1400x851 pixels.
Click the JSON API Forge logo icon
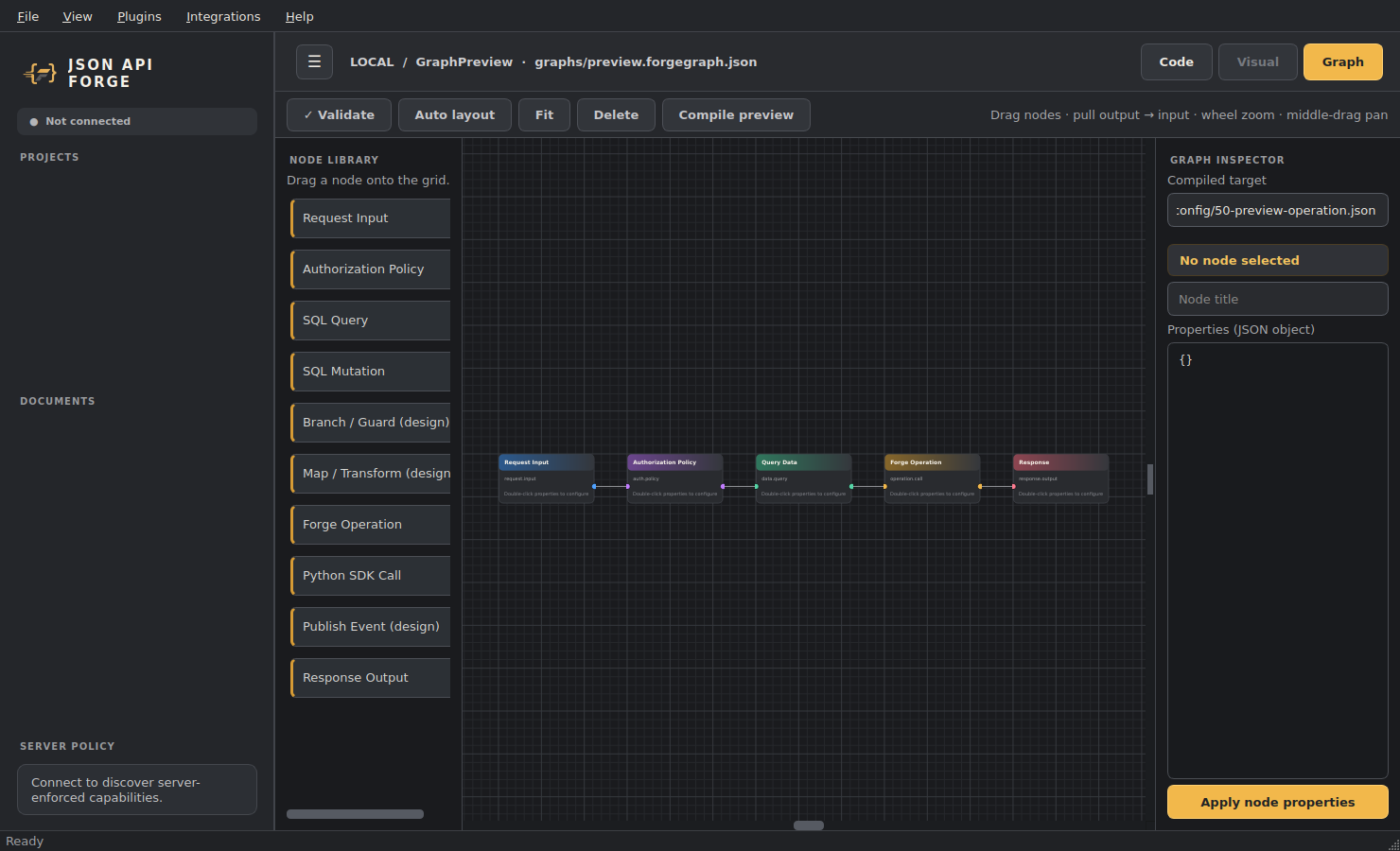click(x=40, y=73)
